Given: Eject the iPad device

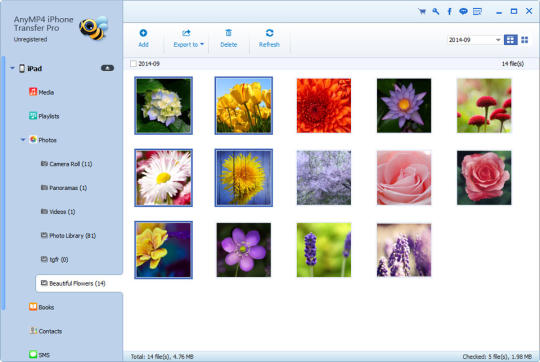Looking at the screenshot, I should 107,68.
